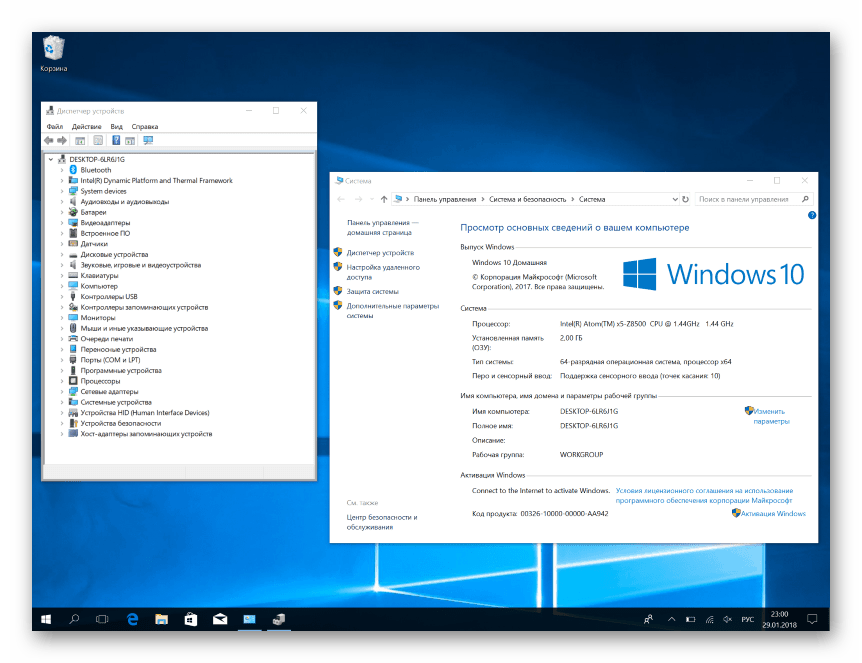Open the Recycle Bin Корзина on desktop

coord(53,53)
